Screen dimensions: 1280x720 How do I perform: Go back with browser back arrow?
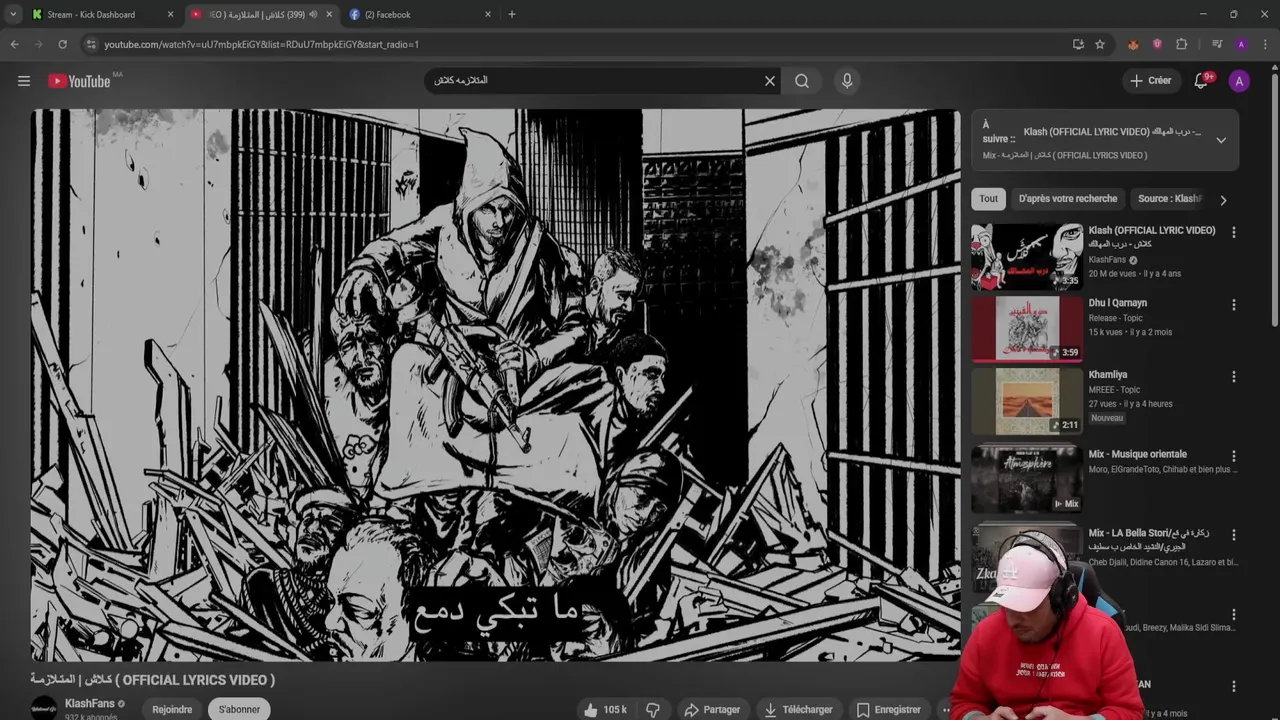coord(14,44)
